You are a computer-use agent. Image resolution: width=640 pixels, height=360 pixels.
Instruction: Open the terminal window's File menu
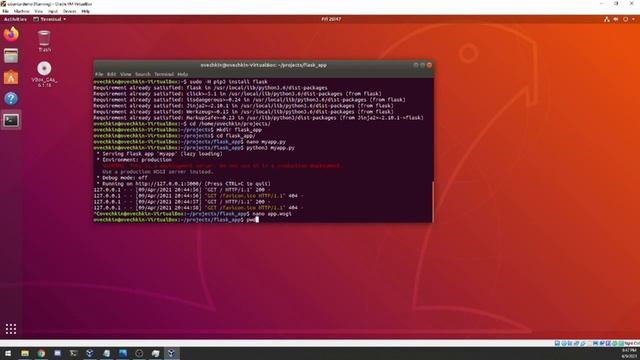(99, 74)
